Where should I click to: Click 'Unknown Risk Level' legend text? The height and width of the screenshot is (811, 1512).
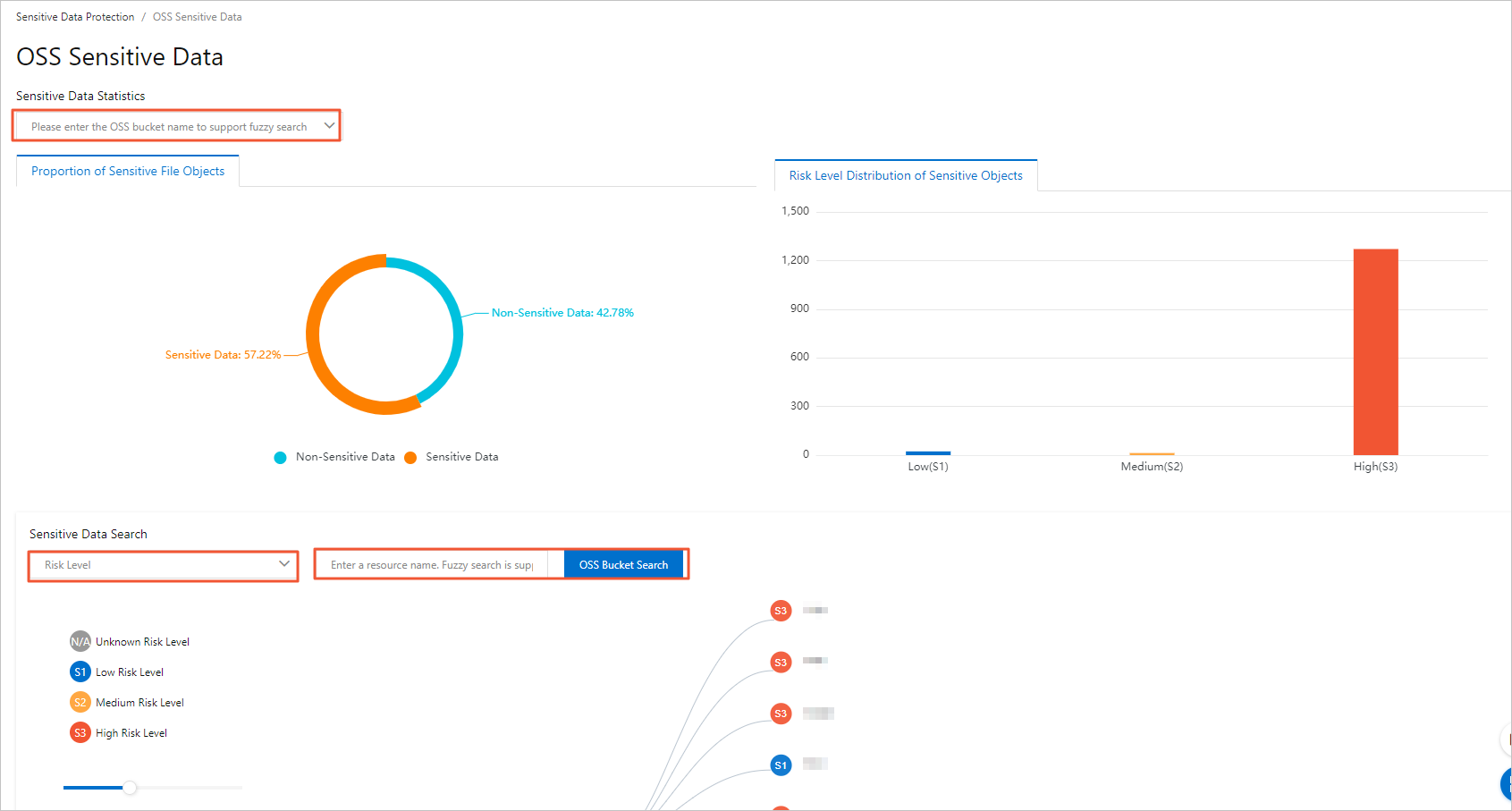142,642
